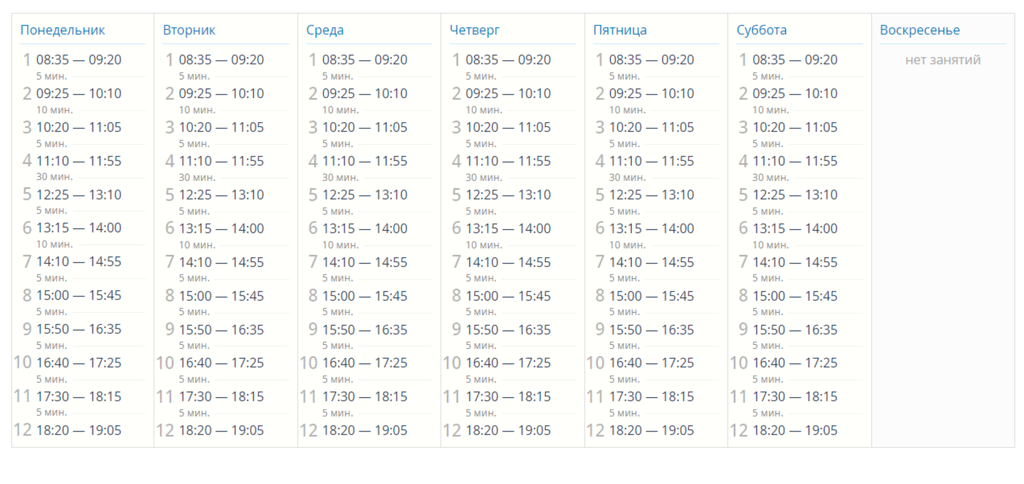Click Четверг lesson 12 at 18:20 — 19:05
The width and height of the screenshot is (1024, 484).
tap(508, 430)
